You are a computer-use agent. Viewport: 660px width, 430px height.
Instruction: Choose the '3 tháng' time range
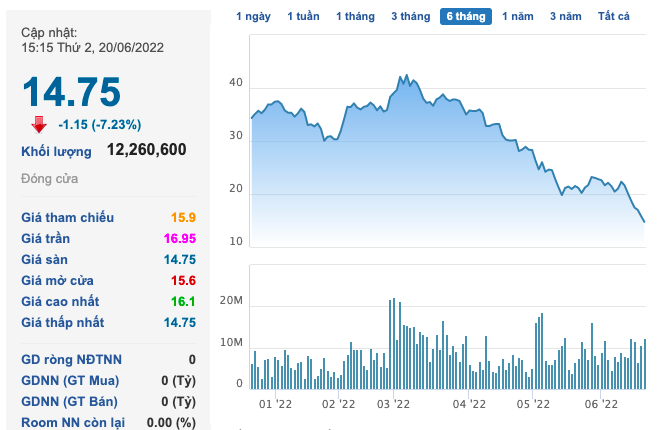click(x=410, y=16)
